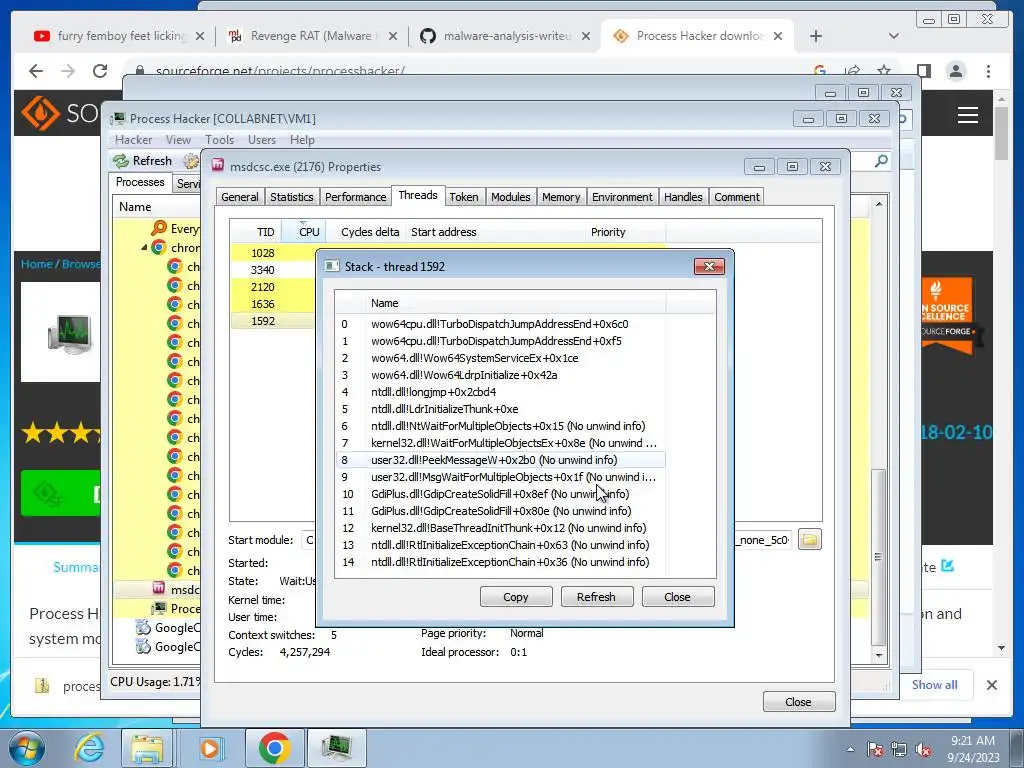1024x768 pixels.
Task: Select stack frame 4 ntdll.dll!longjmp
Action: (501, 392)
